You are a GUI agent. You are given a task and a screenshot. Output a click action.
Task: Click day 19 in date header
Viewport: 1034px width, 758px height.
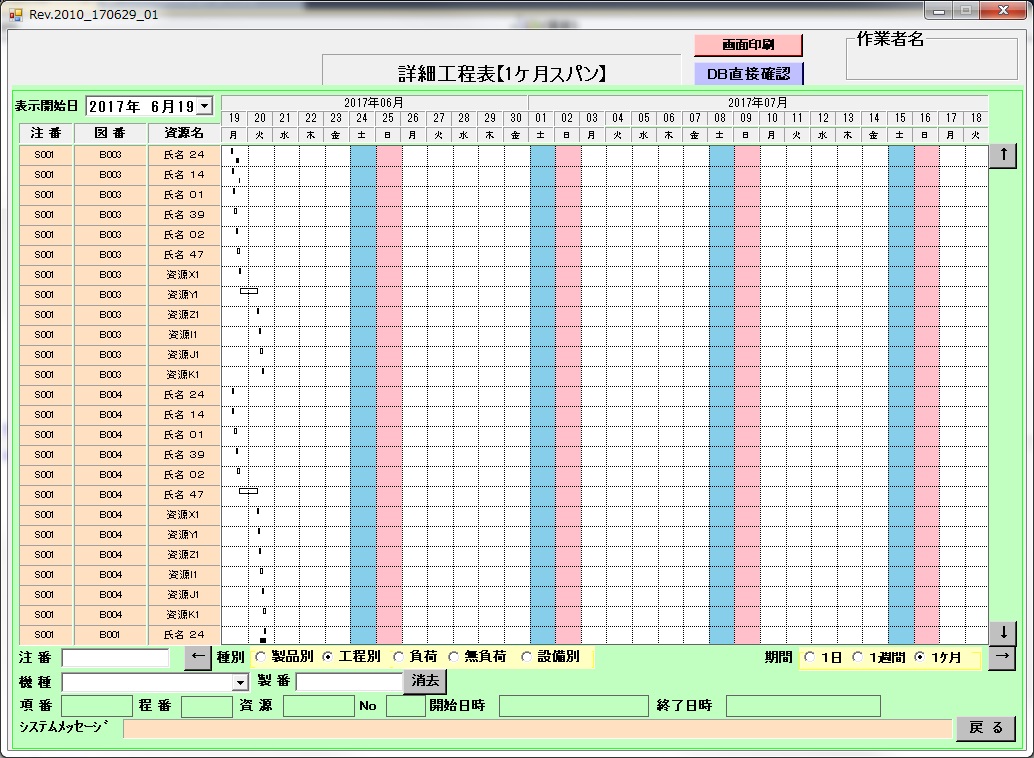point(234,118)
